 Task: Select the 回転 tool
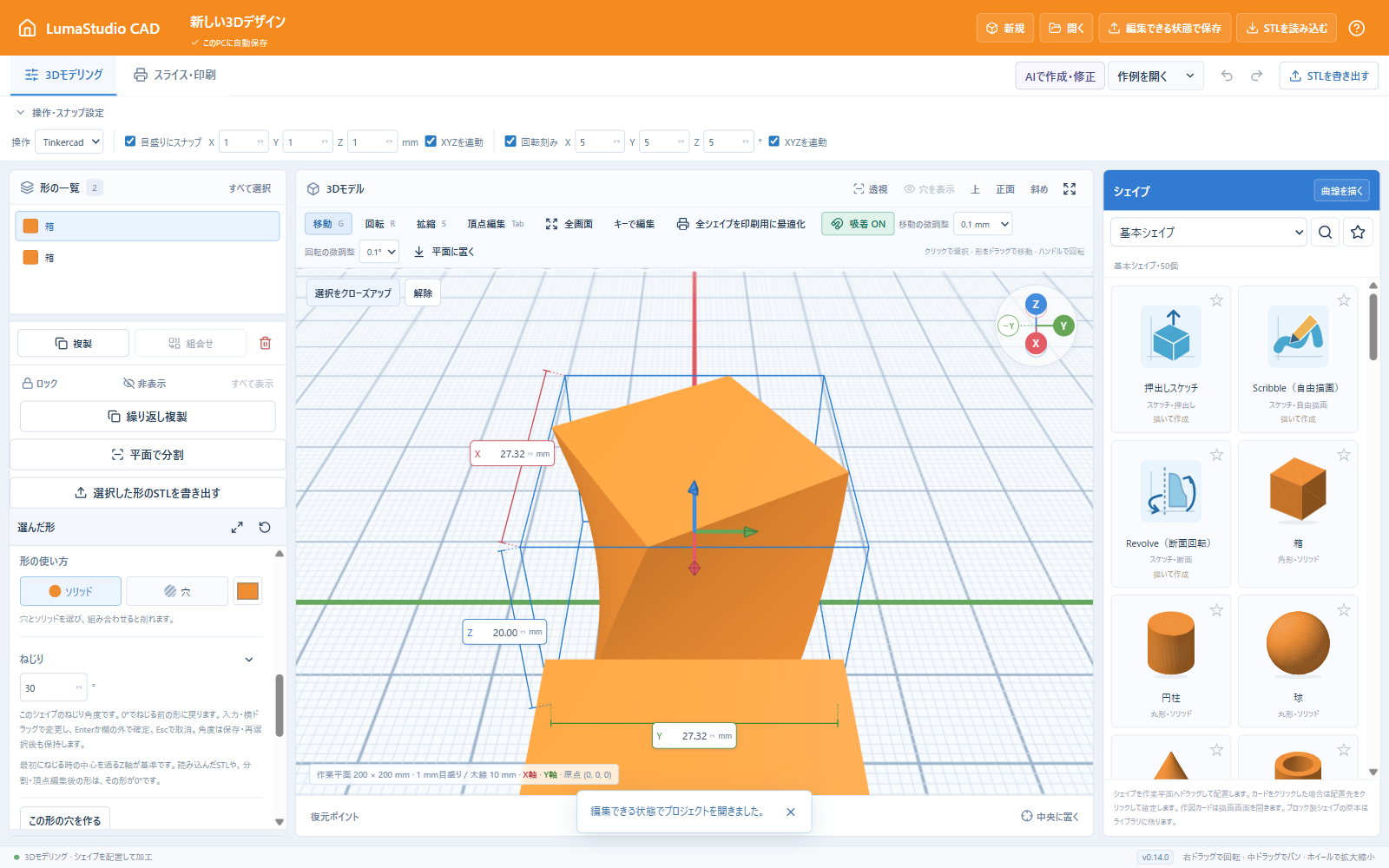point(380,224)
